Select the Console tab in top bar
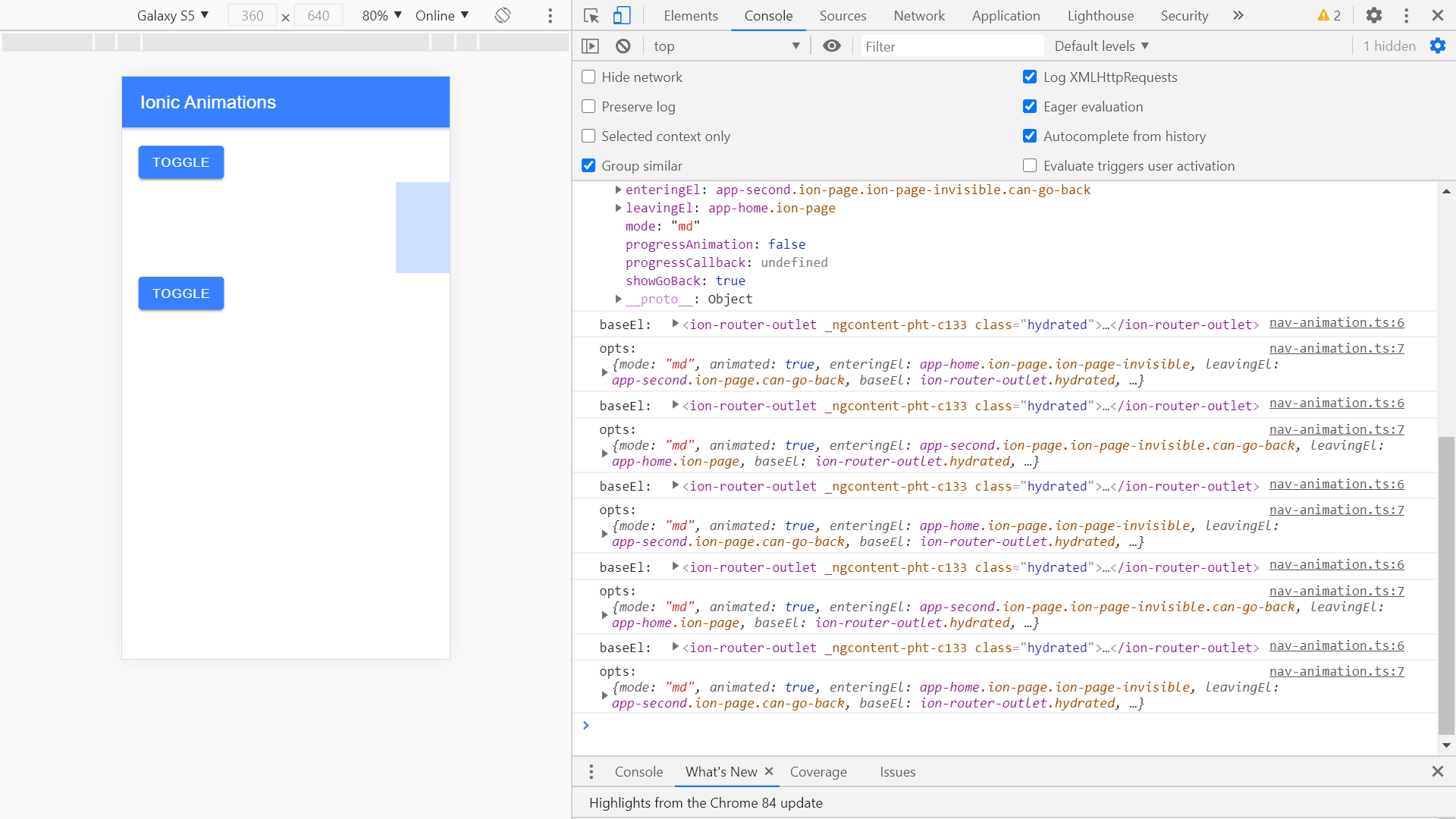Screen dimensions: 1456x819 pyautogui.click(x=768, y=15)
